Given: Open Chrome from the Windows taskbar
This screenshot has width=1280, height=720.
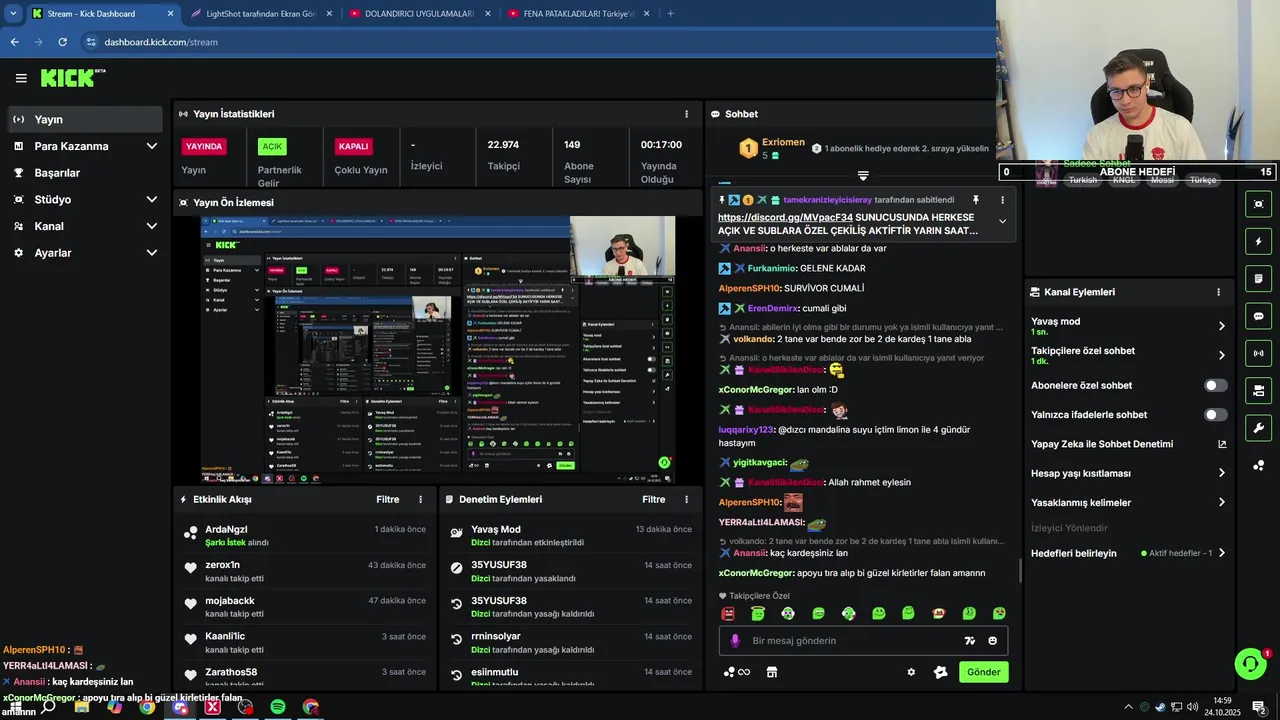Looking at the screenshot, I should click(147, 707).
